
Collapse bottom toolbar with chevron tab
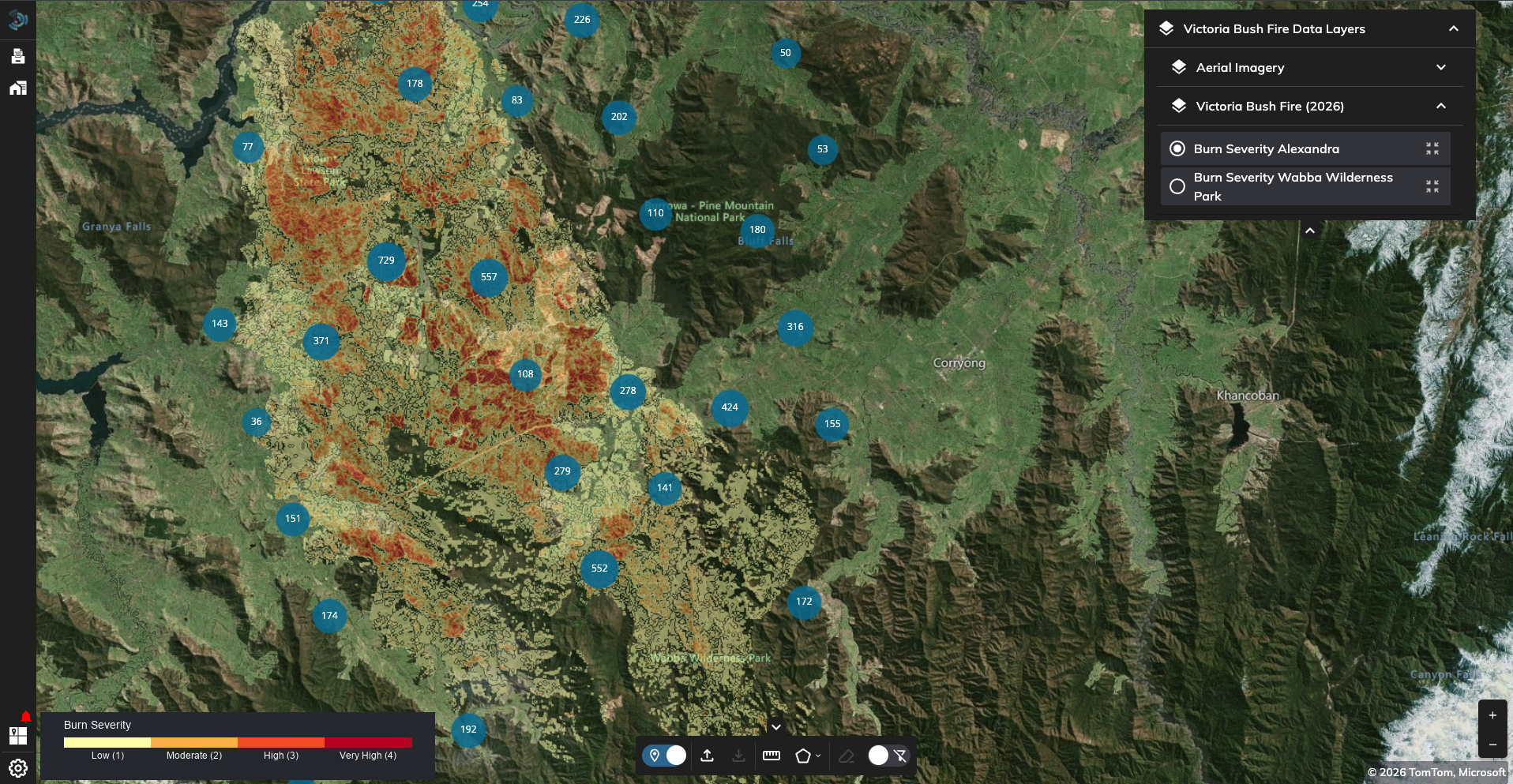776,726
